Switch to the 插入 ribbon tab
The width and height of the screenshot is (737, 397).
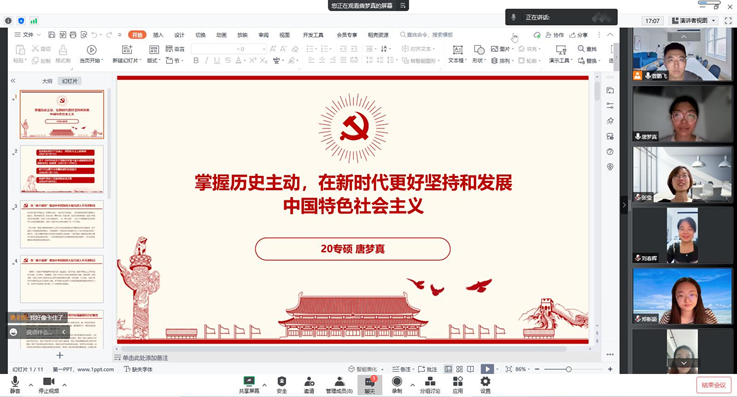tap(158, 35)
